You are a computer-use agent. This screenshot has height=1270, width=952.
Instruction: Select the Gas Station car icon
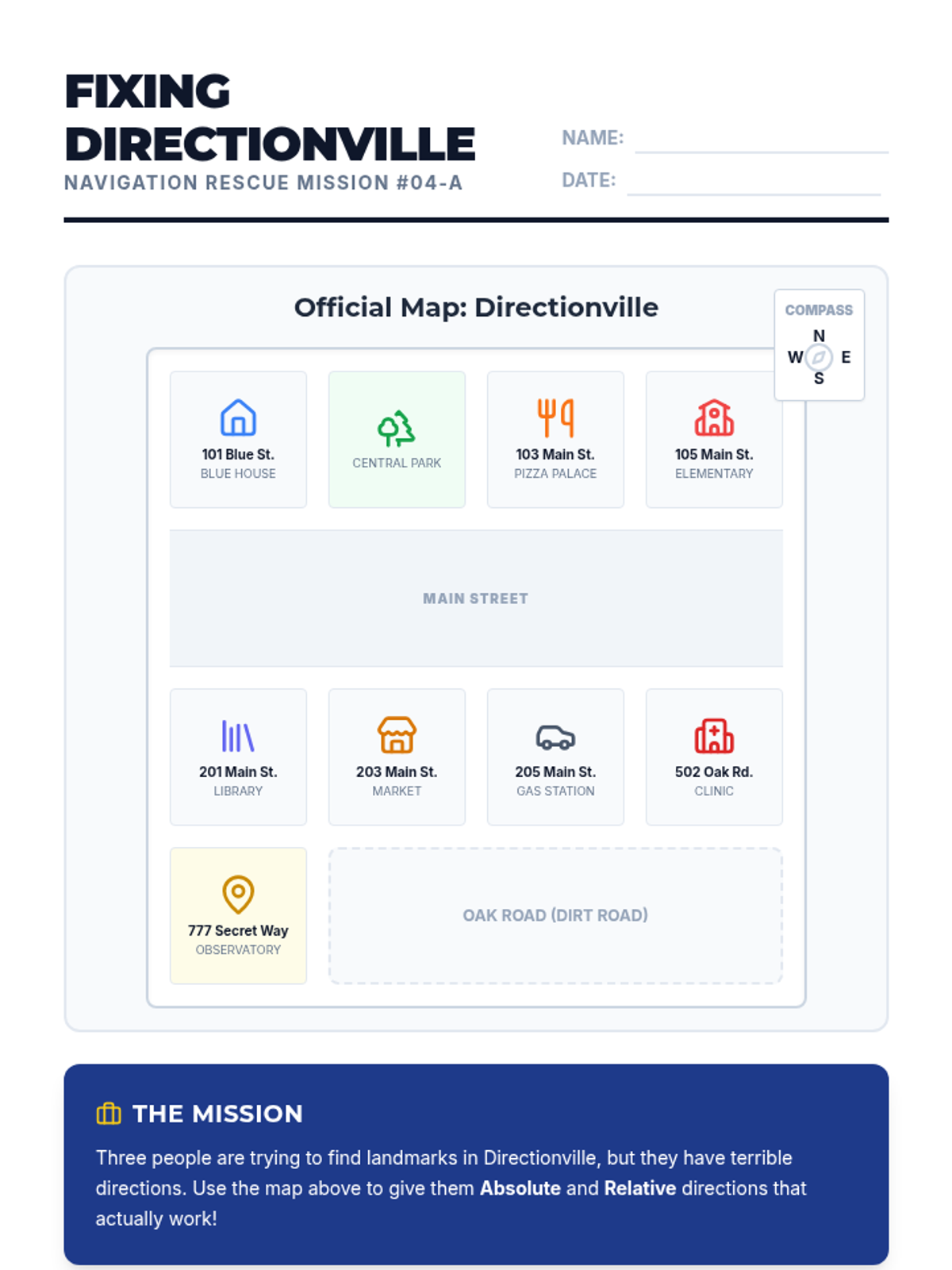(x=555, y=737)
